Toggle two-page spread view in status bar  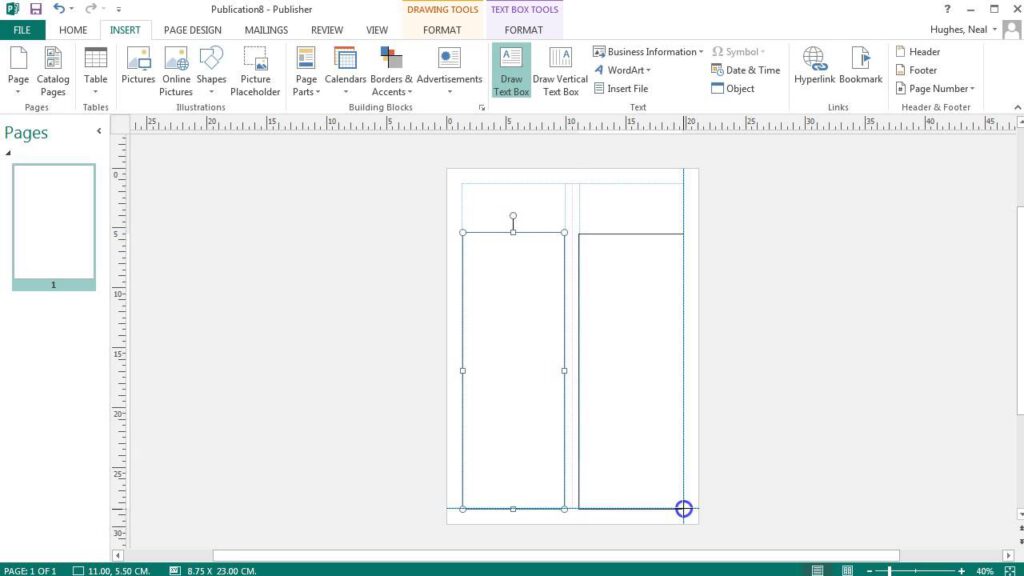tap(847, 570)
